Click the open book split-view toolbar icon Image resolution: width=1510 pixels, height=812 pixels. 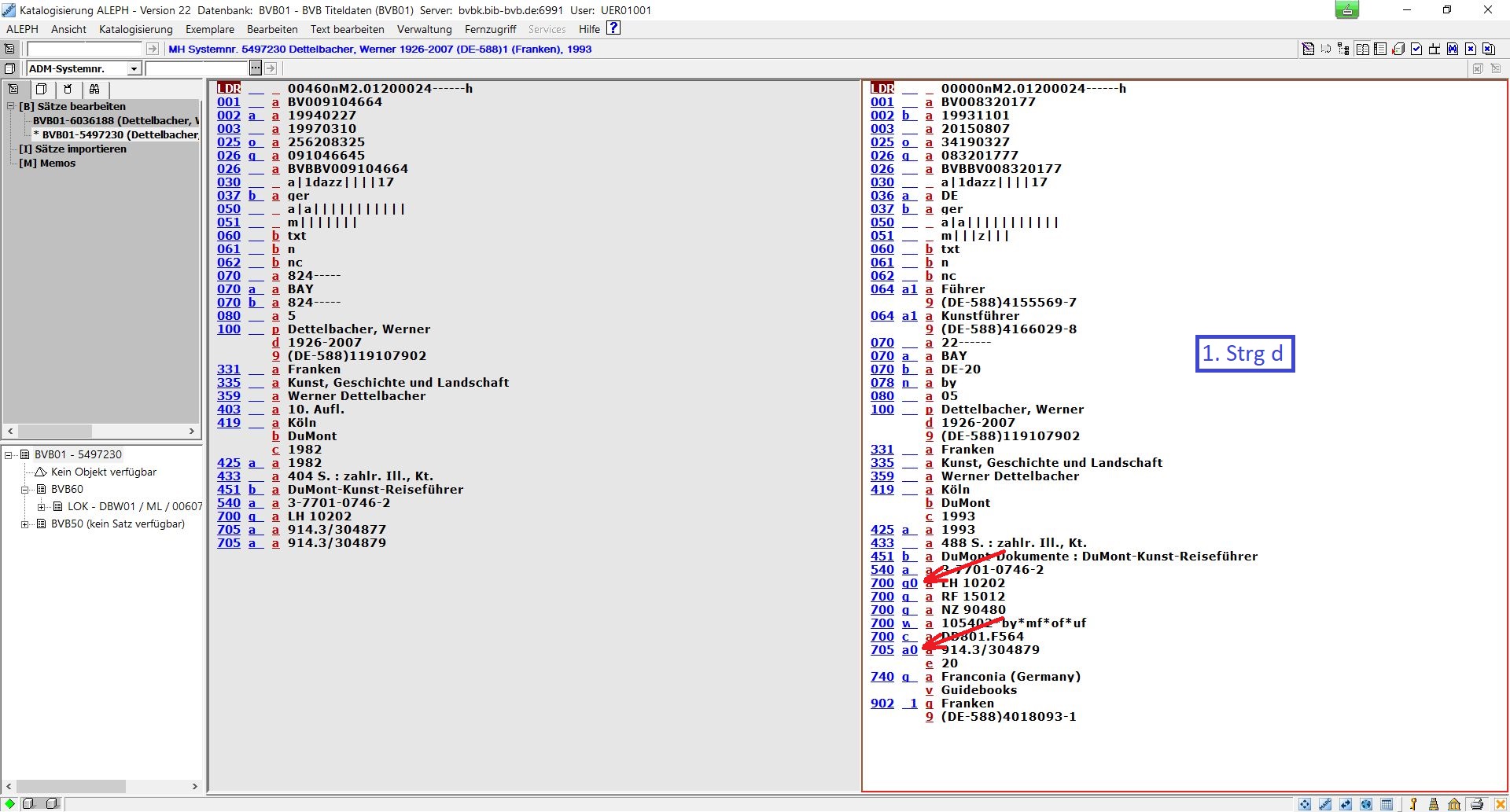click(1362, 49)
